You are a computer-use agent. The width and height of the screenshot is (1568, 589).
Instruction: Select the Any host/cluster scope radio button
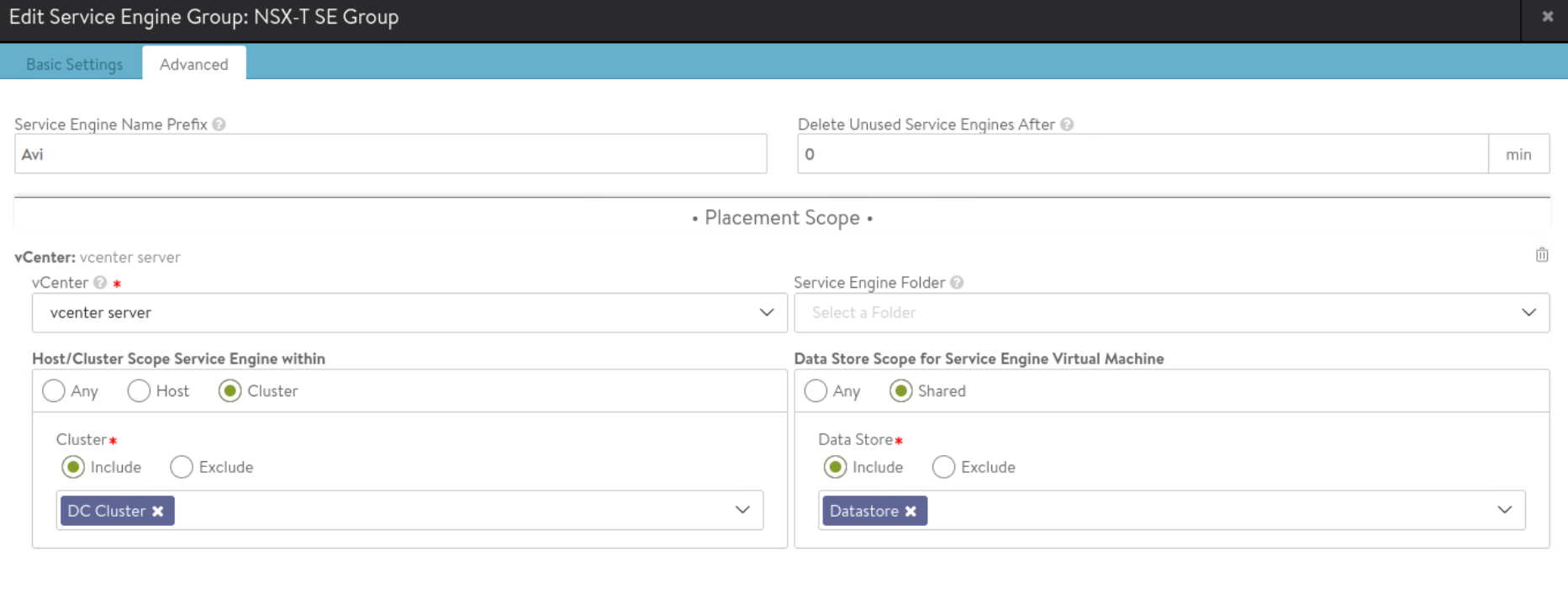coord(54,391)
